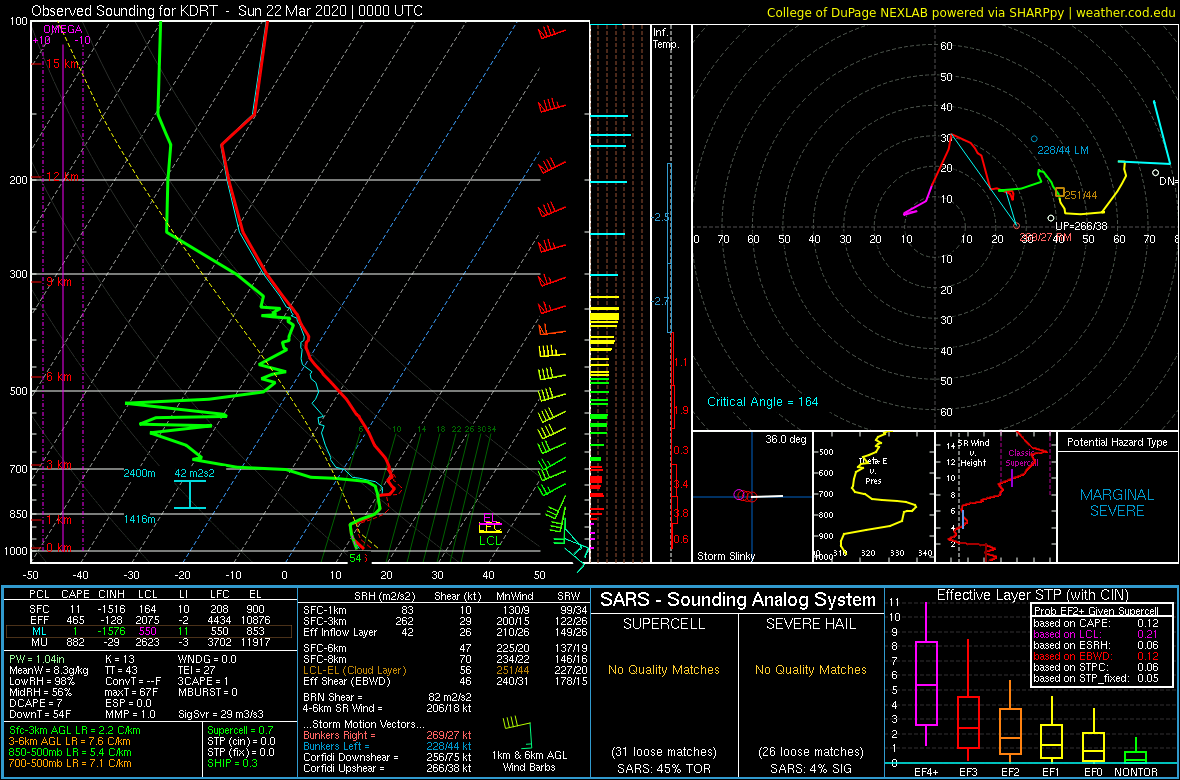Click the Inf. Temp. column header

666,38
